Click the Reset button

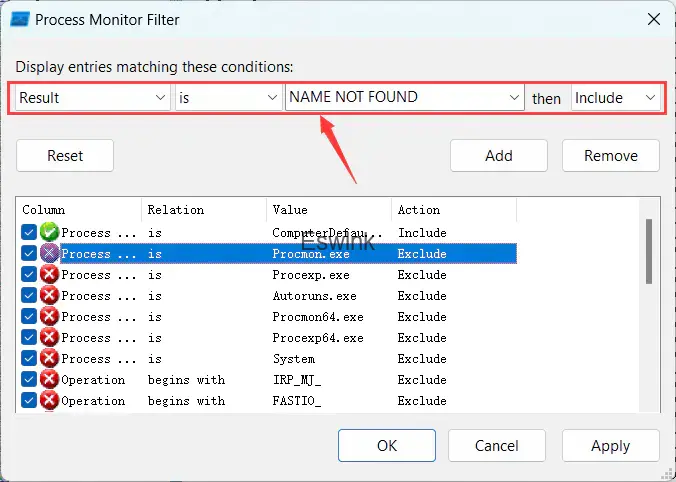pyautogui.click(x=65, y=155)
